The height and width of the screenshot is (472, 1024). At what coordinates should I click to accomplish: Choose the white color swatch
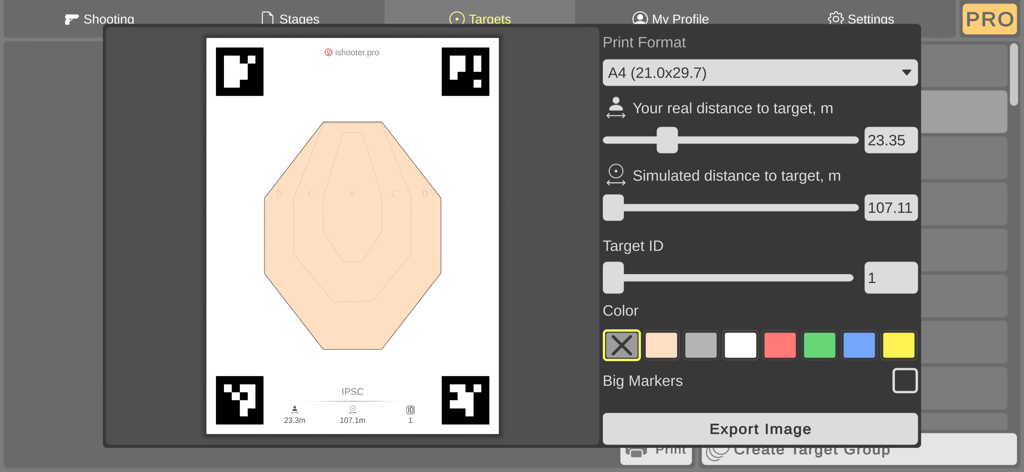[x=741, y=345]
